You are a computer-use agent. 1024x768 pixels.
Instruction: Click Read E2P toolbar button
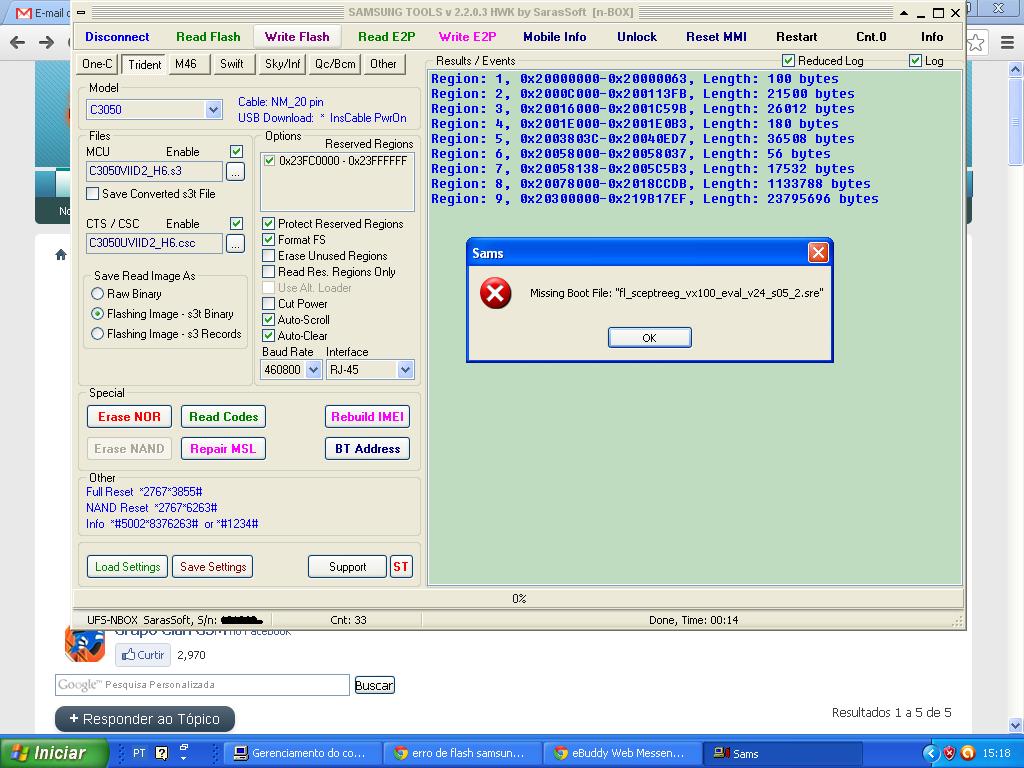[387, 37]
